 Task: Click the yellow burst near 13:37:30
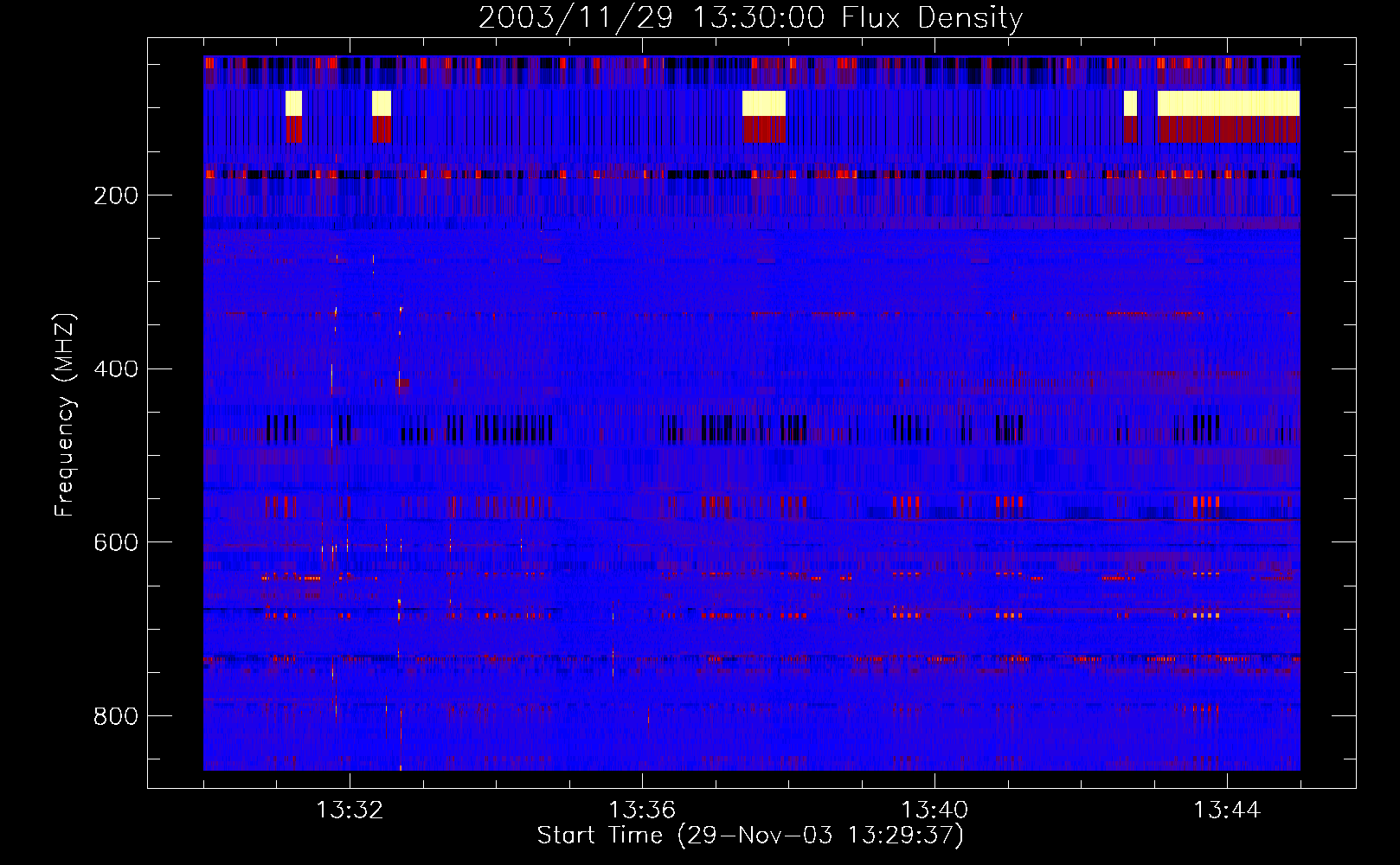[x=764, y=103]
